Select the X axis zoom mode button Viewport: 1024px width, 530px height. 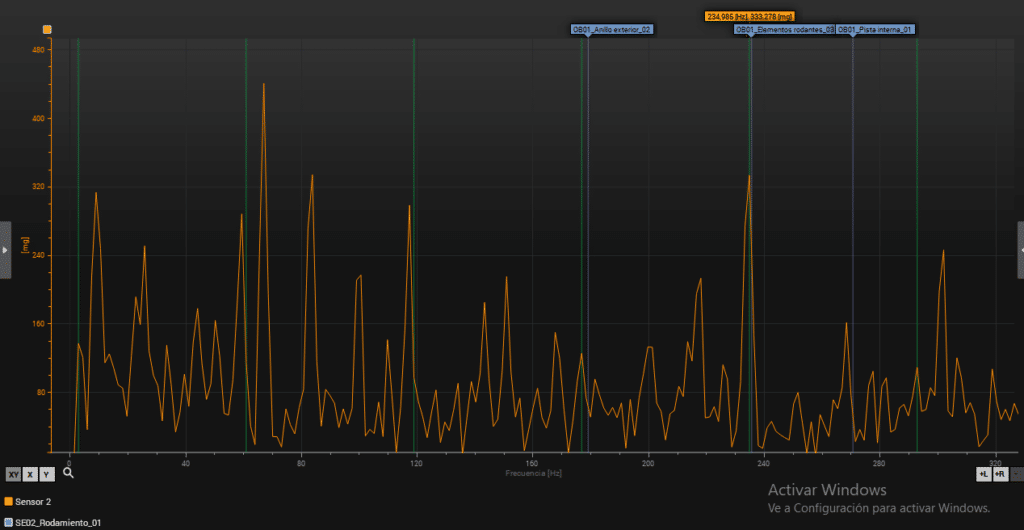tap(30, 475)
